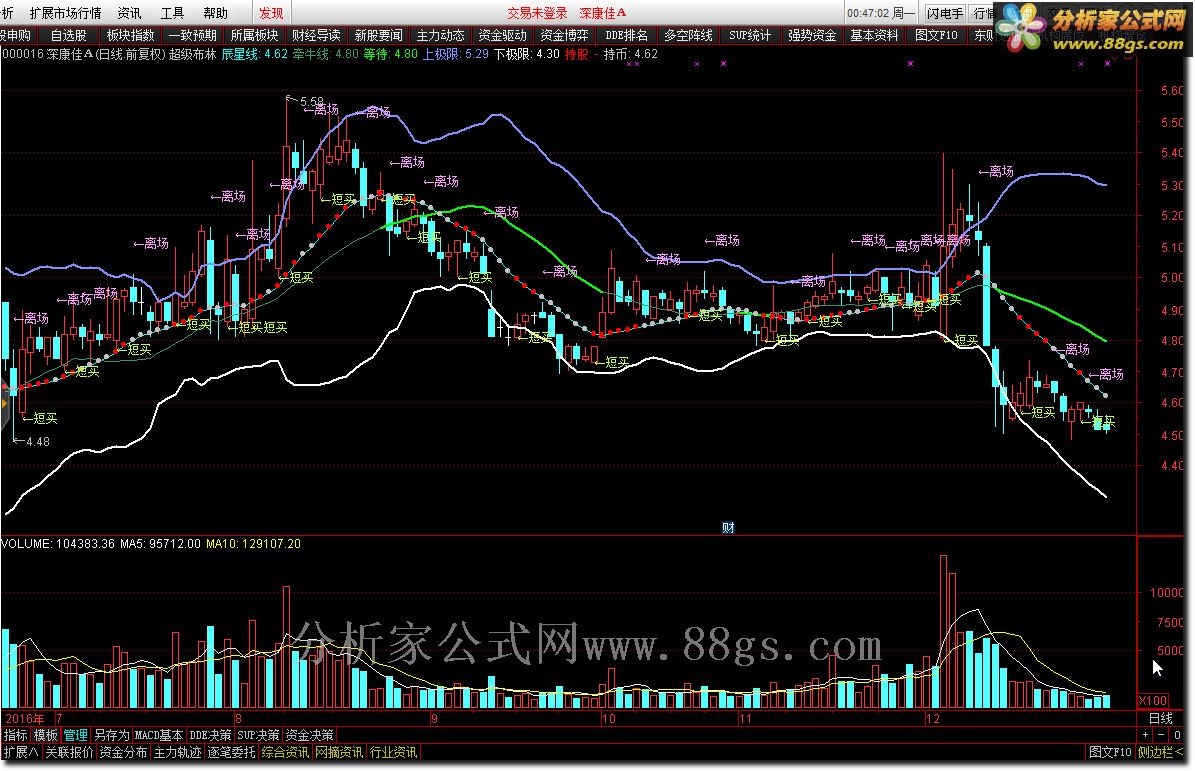Viewport: 1195px width, 771px height.
Task: Open the 工具 menu
Action: (x=172, y=13)
